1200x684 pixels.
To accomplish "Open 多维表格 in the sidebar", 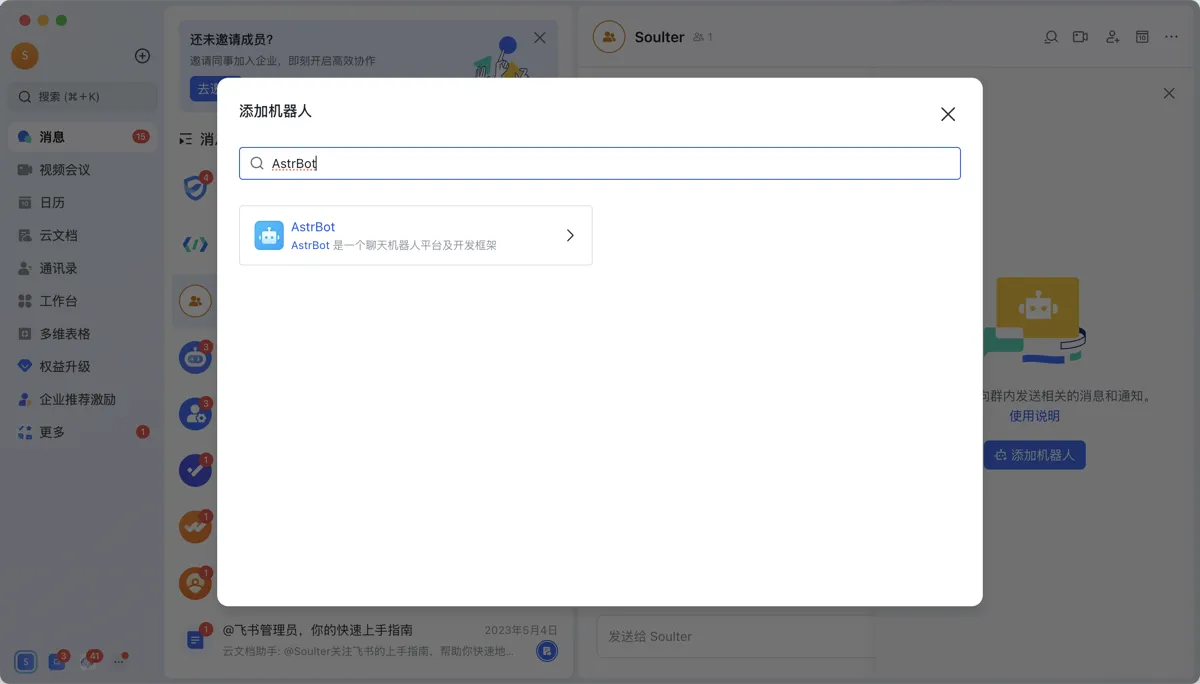I will tap(82, 334).
